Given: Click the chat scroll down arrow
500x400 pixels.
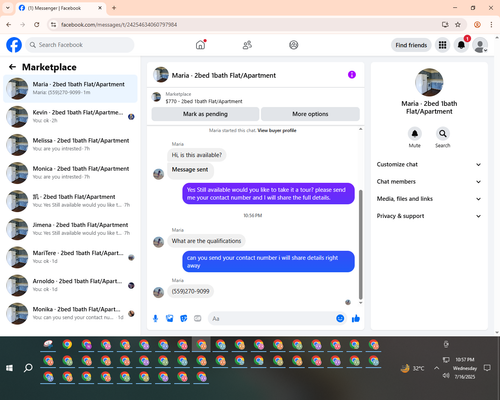Looking at the screenshot, I should [x=360, y=303].
